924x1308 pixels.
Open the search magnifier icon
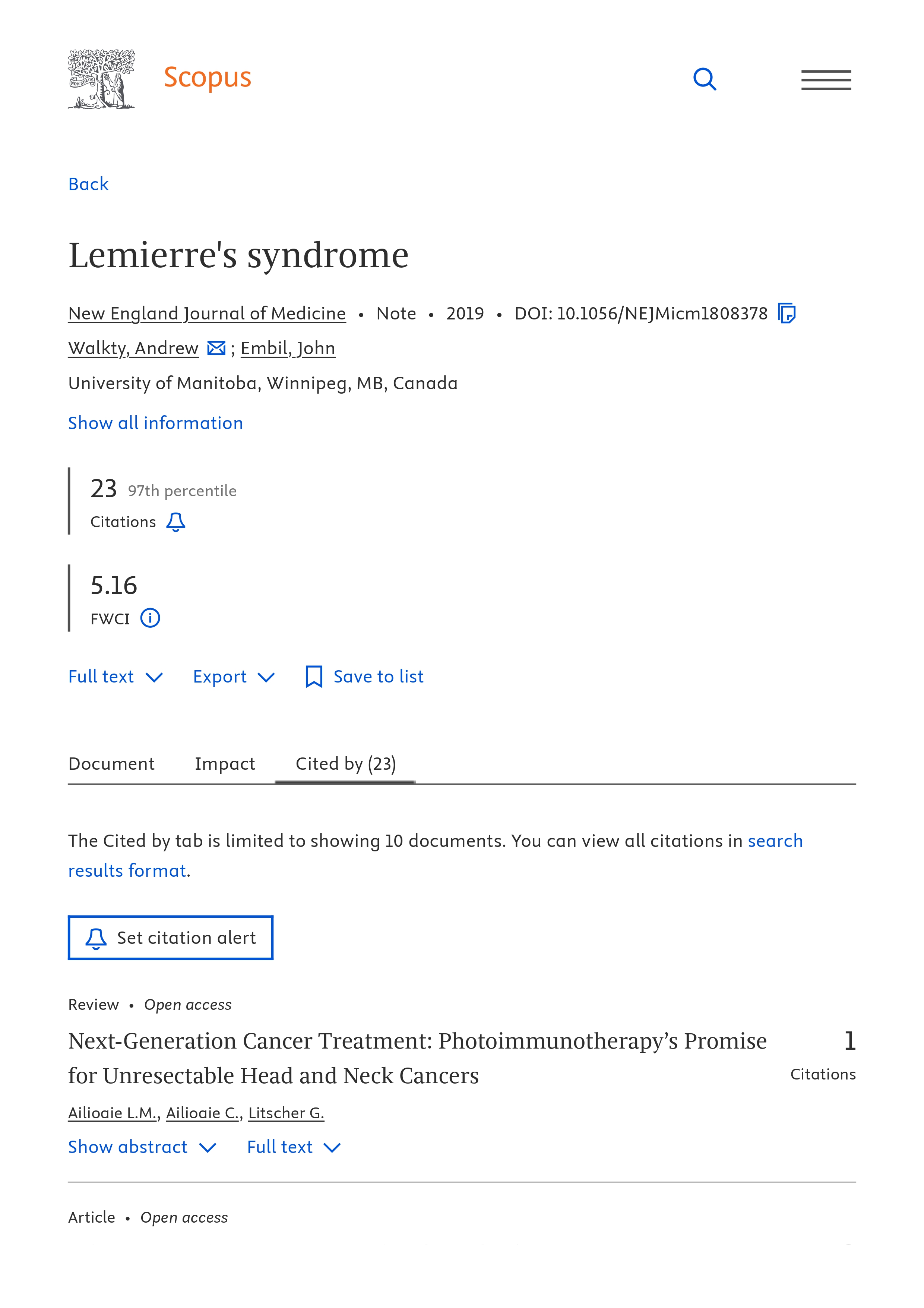click(x=704, y=79)
